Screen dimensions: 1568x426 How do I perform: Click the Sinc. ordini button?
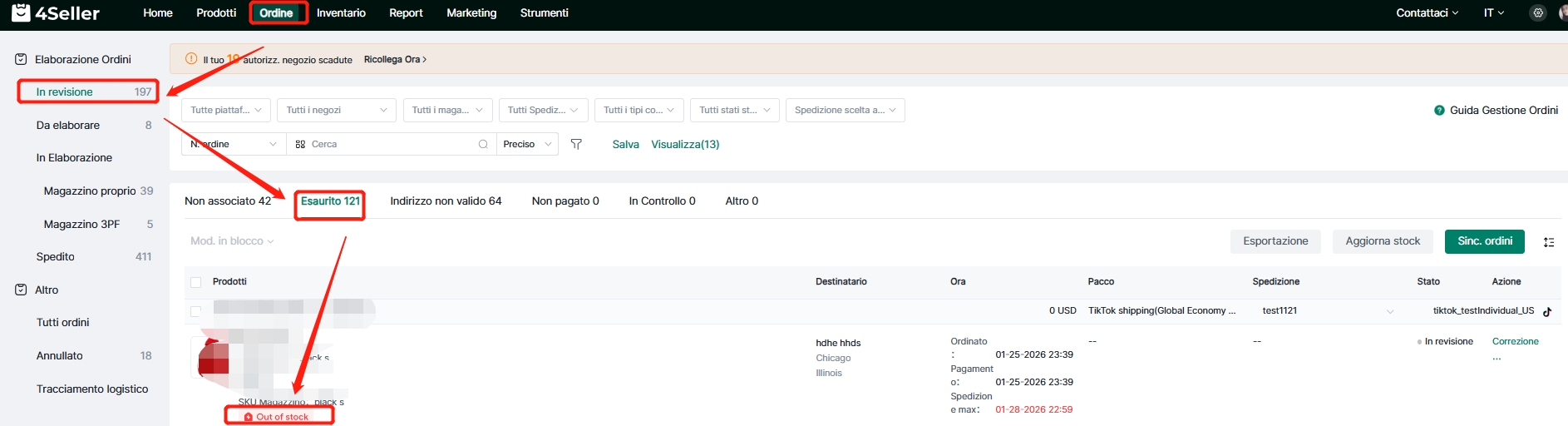pos(1484,241)
